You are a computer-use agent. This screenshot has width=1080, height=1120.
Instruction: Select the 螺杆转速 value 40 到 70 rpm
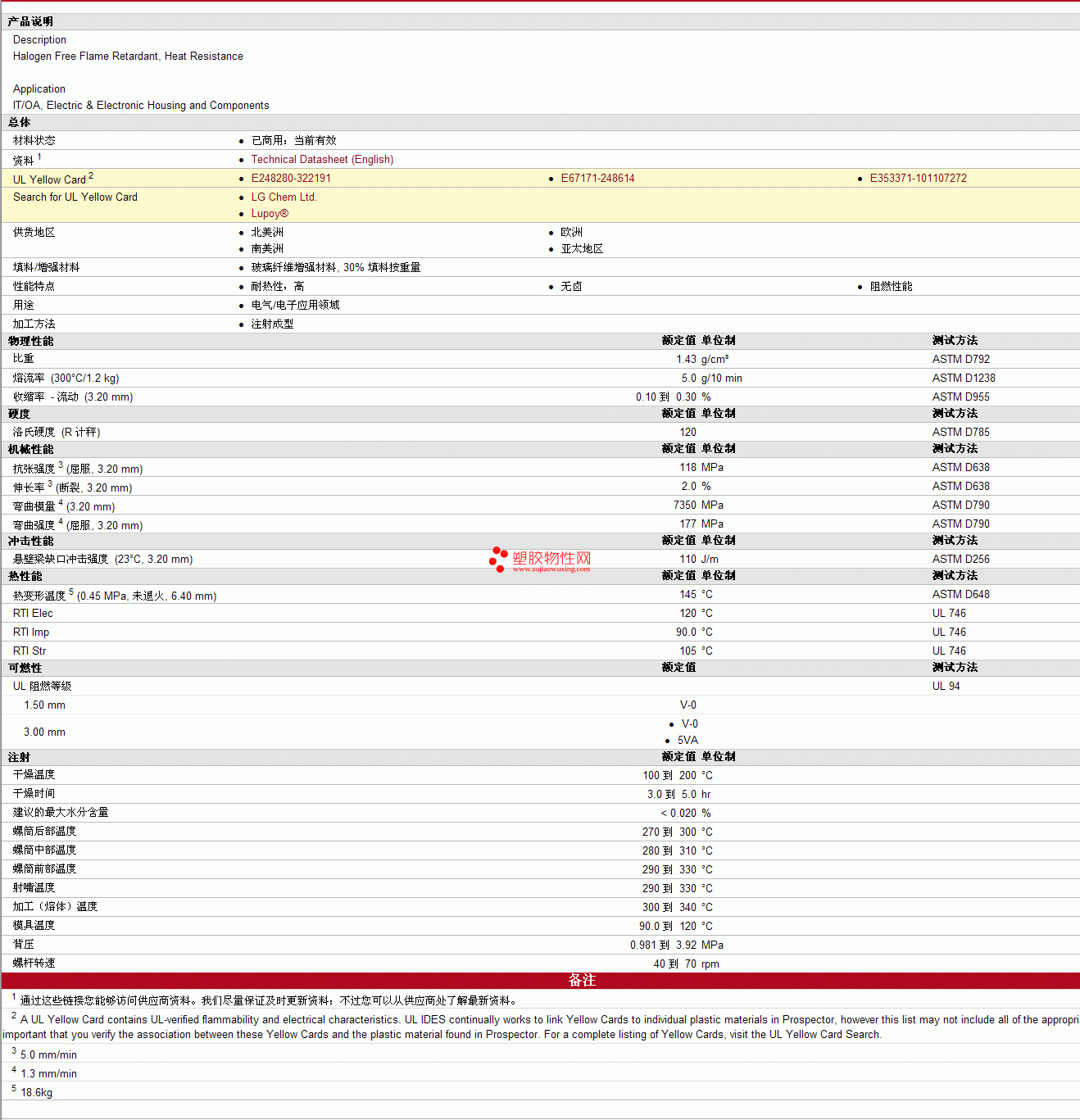point(686,964)
